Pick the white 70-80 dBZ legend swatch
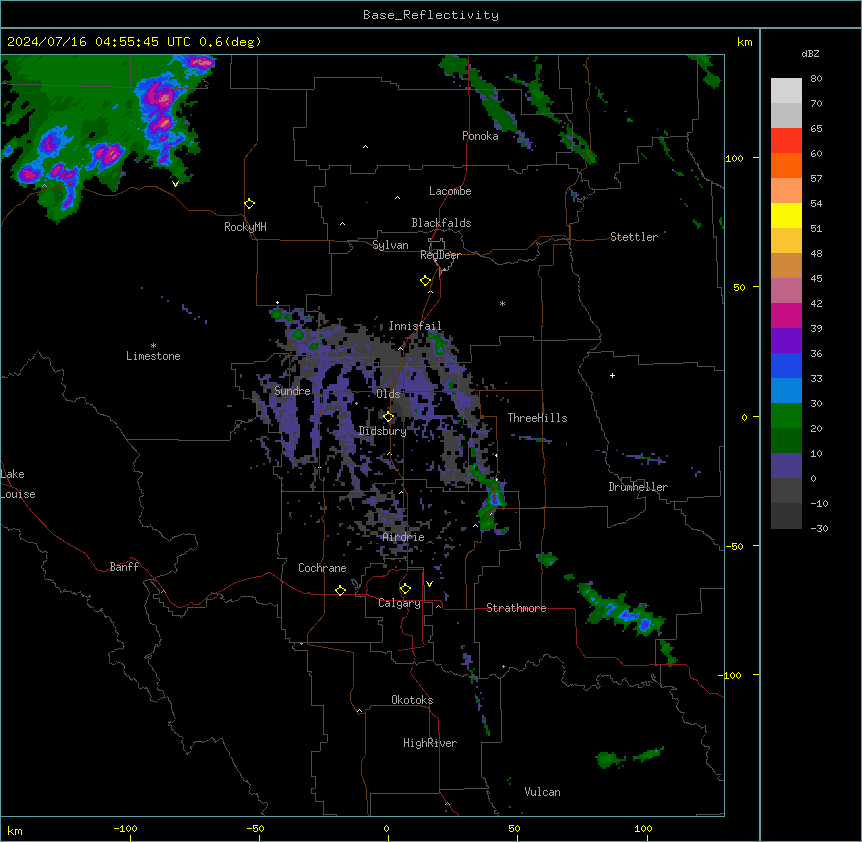Screen dimensions: 862x842 [x=786, y=91]
